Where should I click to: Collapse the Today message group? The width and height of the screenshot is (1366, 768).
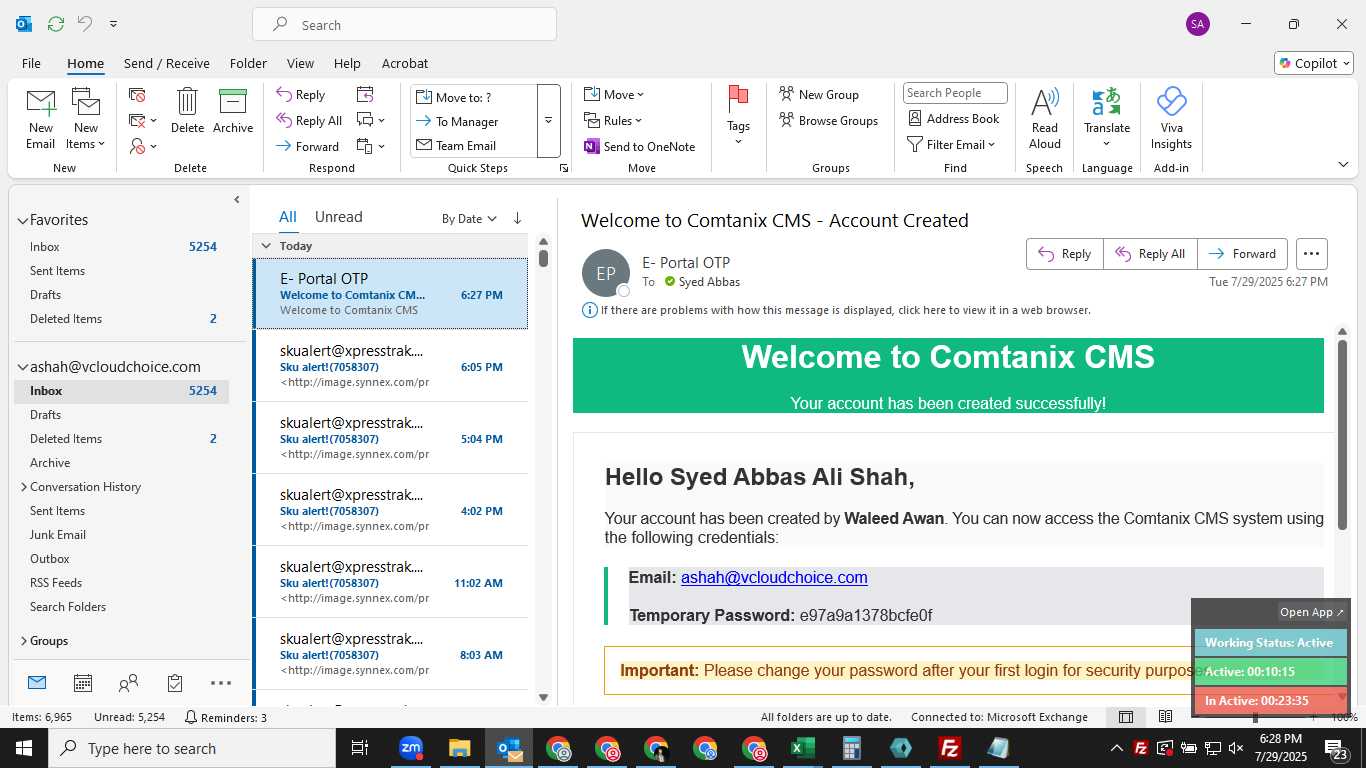pos(266,246)
